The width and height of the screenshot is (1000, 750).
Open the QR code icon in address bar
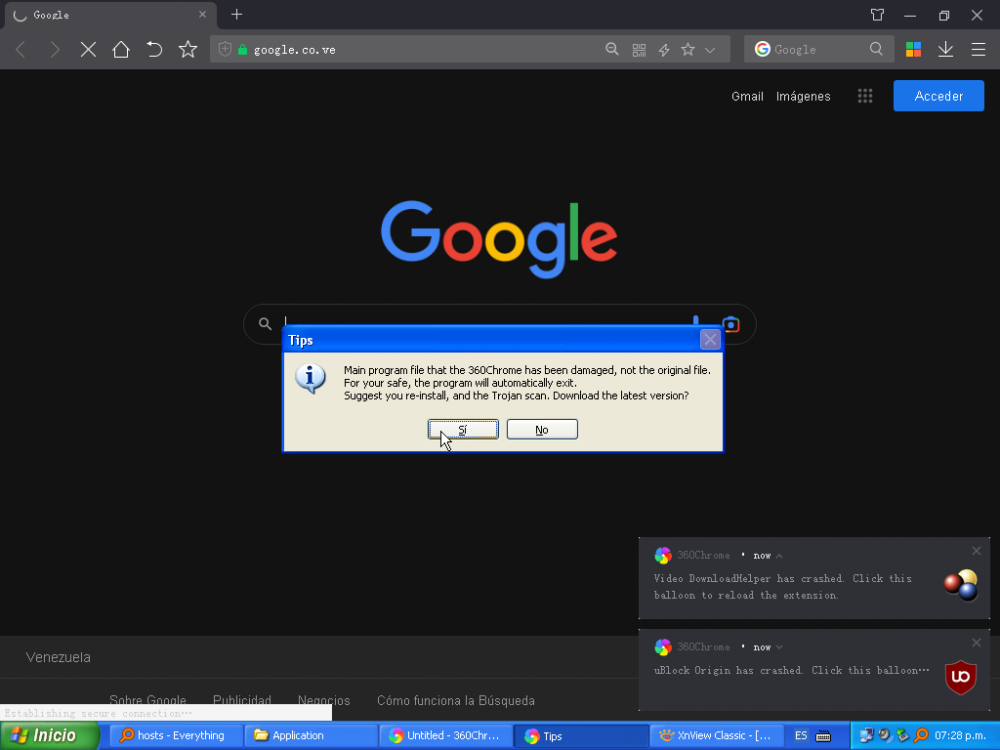click(x=639, y=49)
